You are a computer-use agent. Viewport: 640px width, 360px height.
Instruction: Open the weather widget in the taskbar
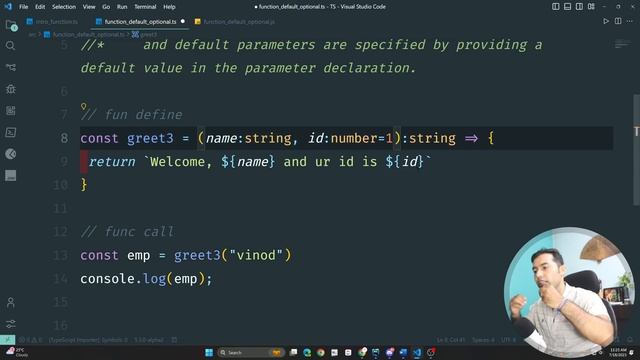[x=16, y=352]
